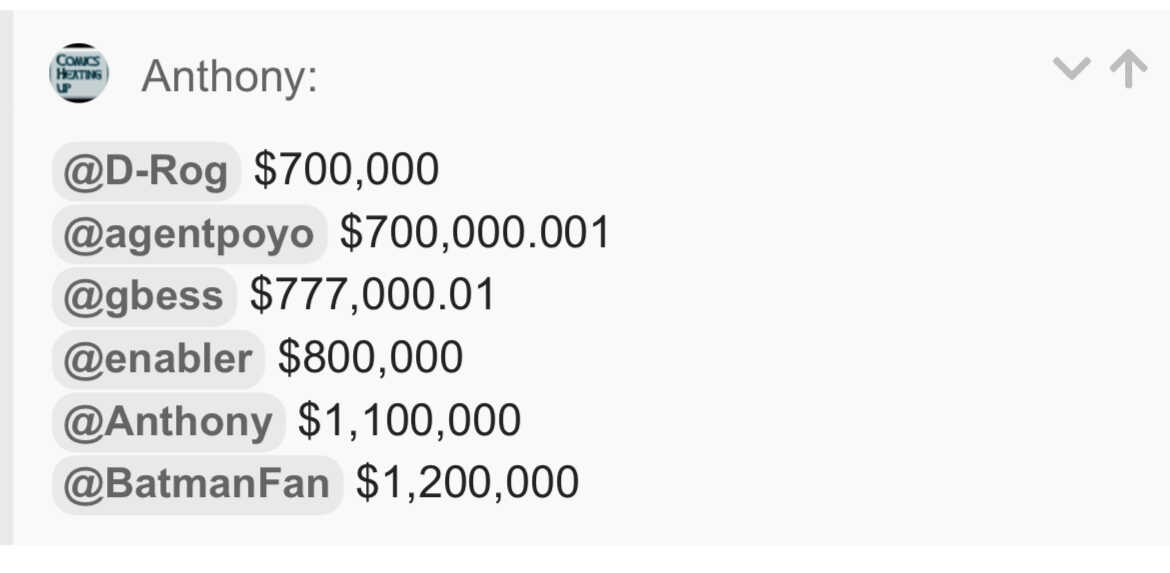Click the $777,000.01 amount text
The width and height of the screenshot is (1170, 573).
pos(373,295)
